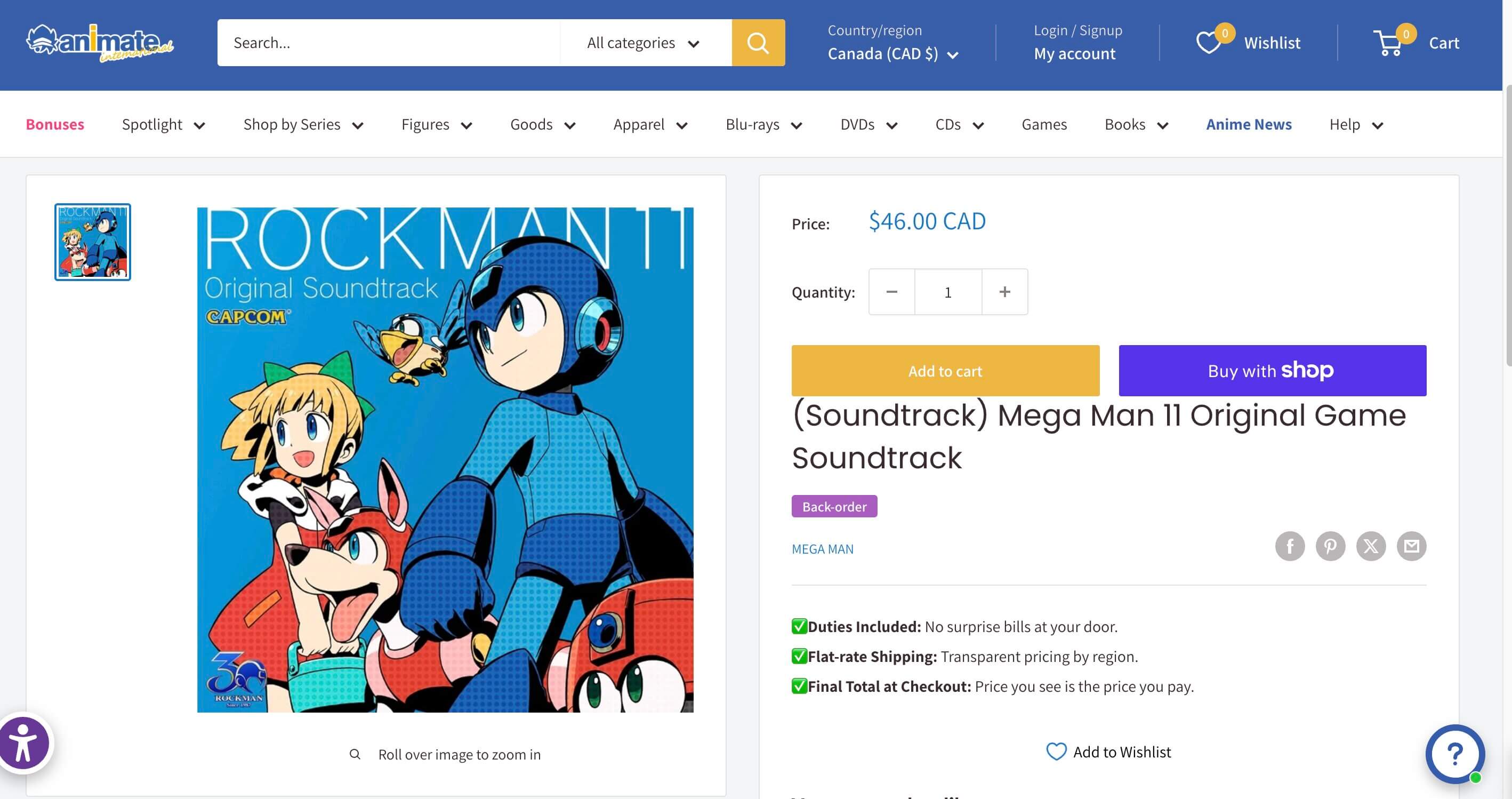Select the Rockman 11 cover thumbnail

click(93, 242)
